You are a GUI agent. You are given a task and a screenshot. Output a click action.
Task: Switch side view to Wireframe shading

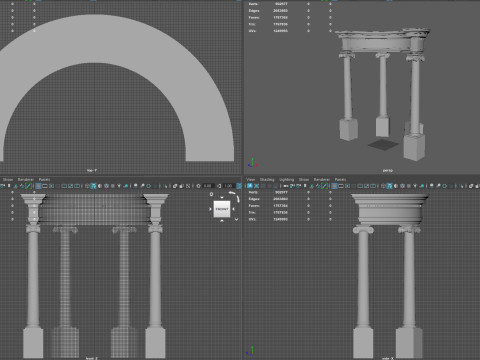(x=383, y=186)
